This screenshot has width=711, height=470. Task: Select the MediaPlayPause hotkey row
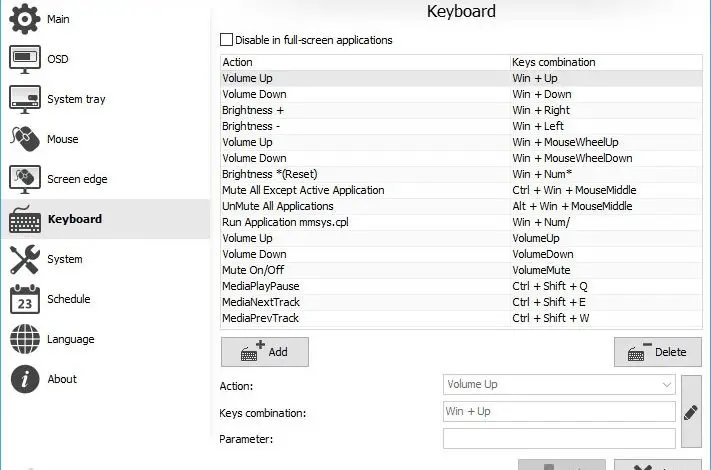pyautogui.click(x=365, y=286)
